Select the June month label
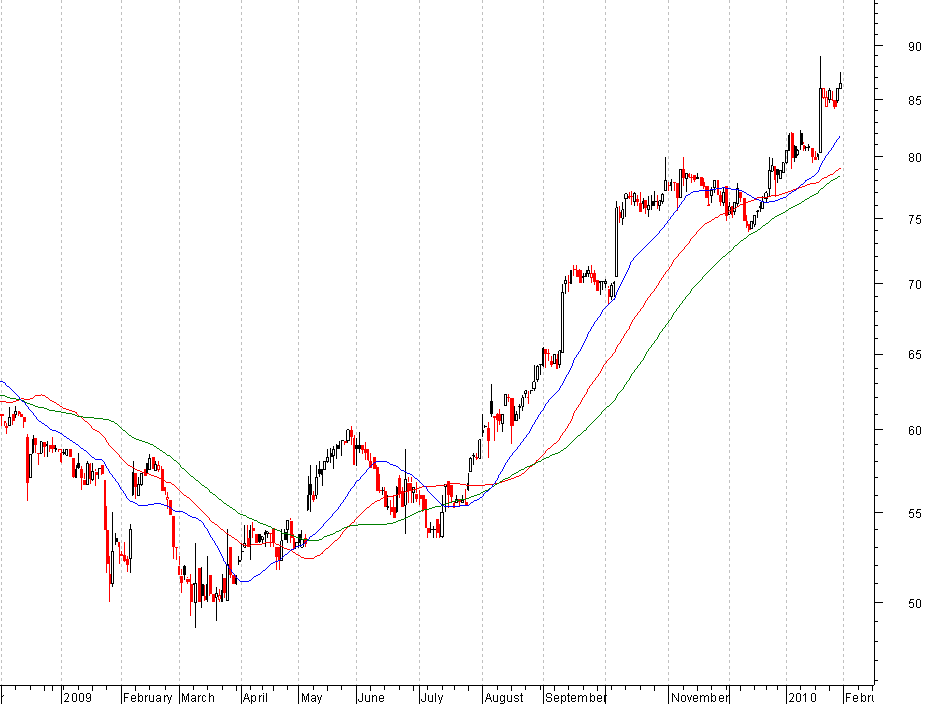The width and height of the screenshot is (925, 704). coord(371,698)
